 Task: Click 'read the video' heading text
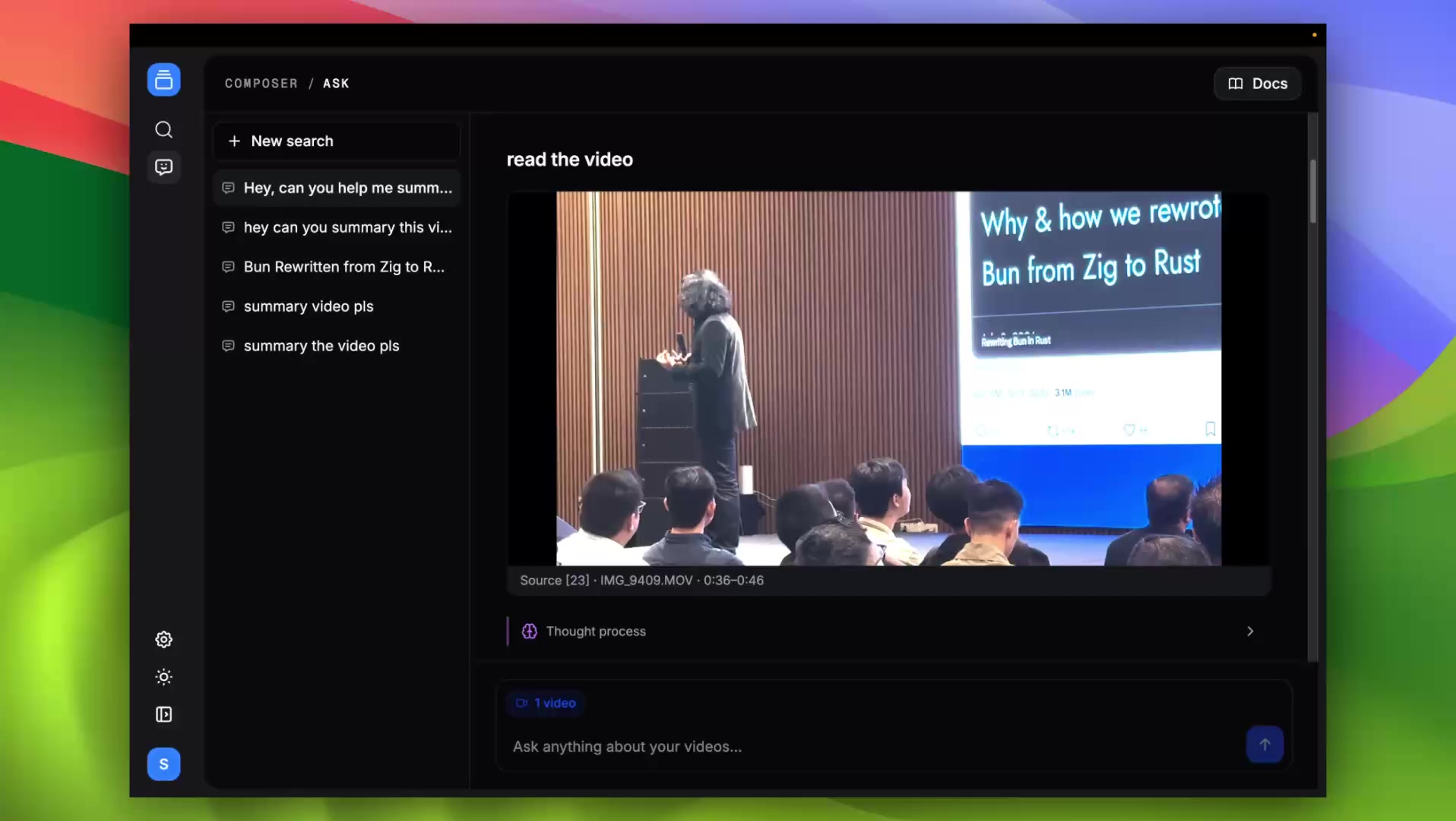[570, 160]
